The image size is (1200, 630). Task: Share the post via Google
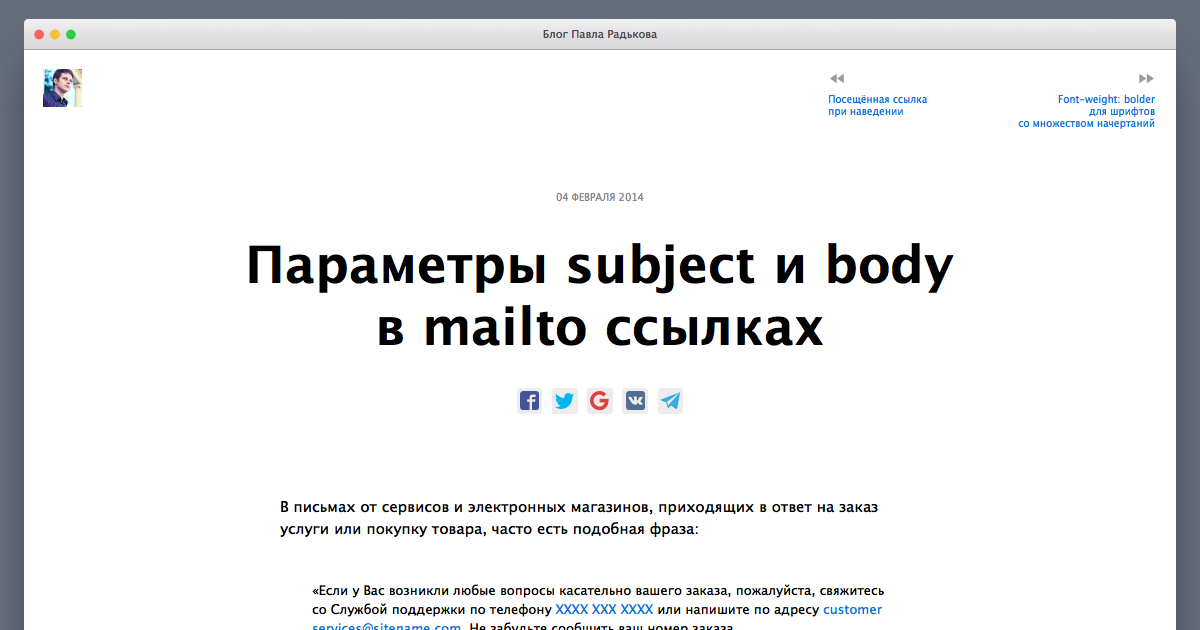click(599, 400)
